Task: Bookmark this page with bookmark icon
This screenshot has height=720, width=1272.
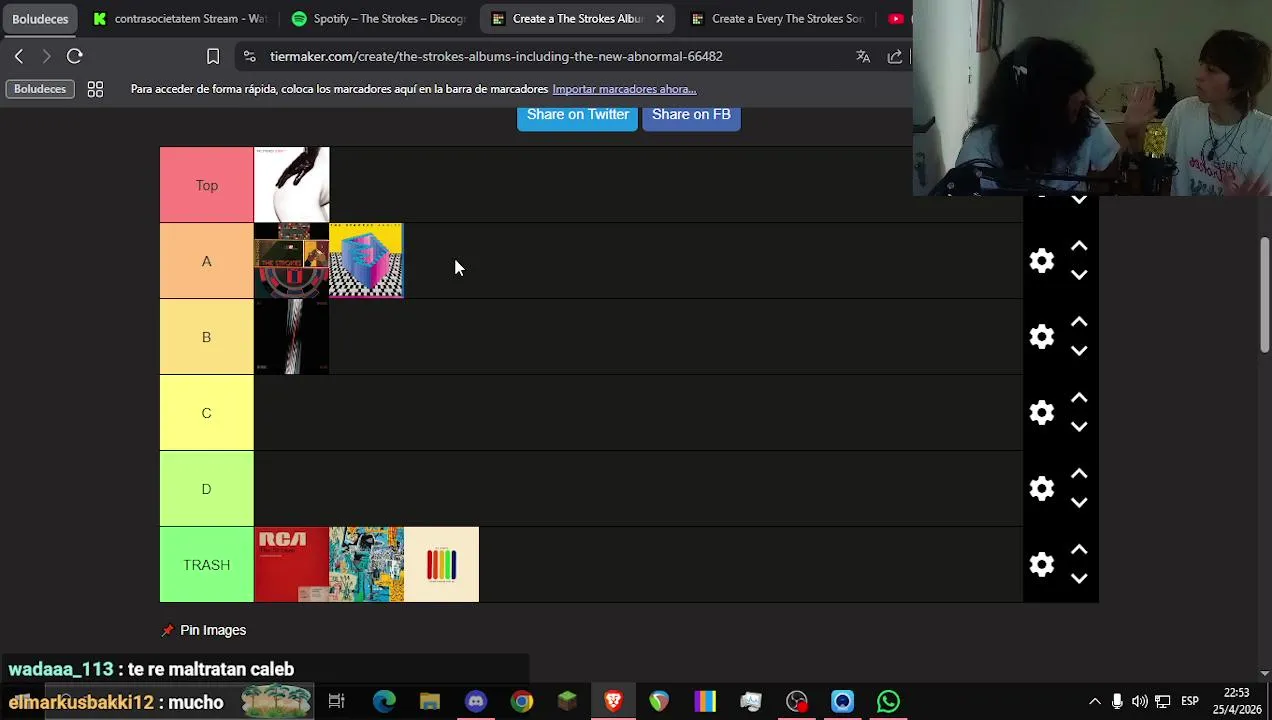Action: [213, 56]
